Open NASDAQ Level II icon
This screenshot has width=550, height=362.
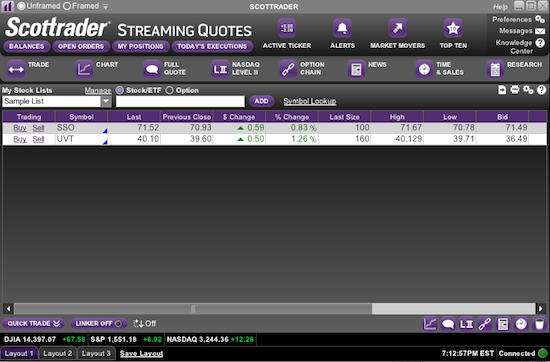220,69
